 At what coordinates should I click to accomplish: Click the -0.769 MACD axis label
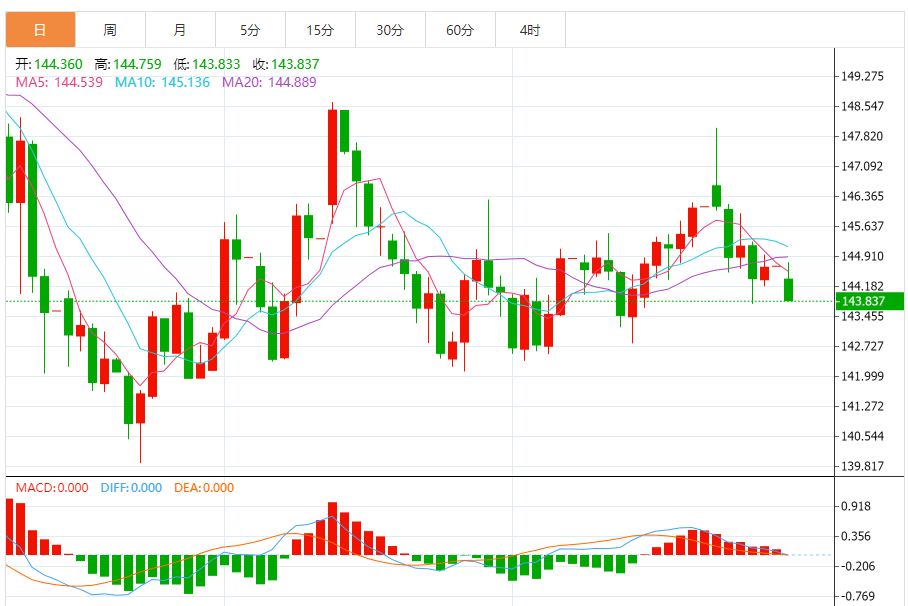coord(858,596)
